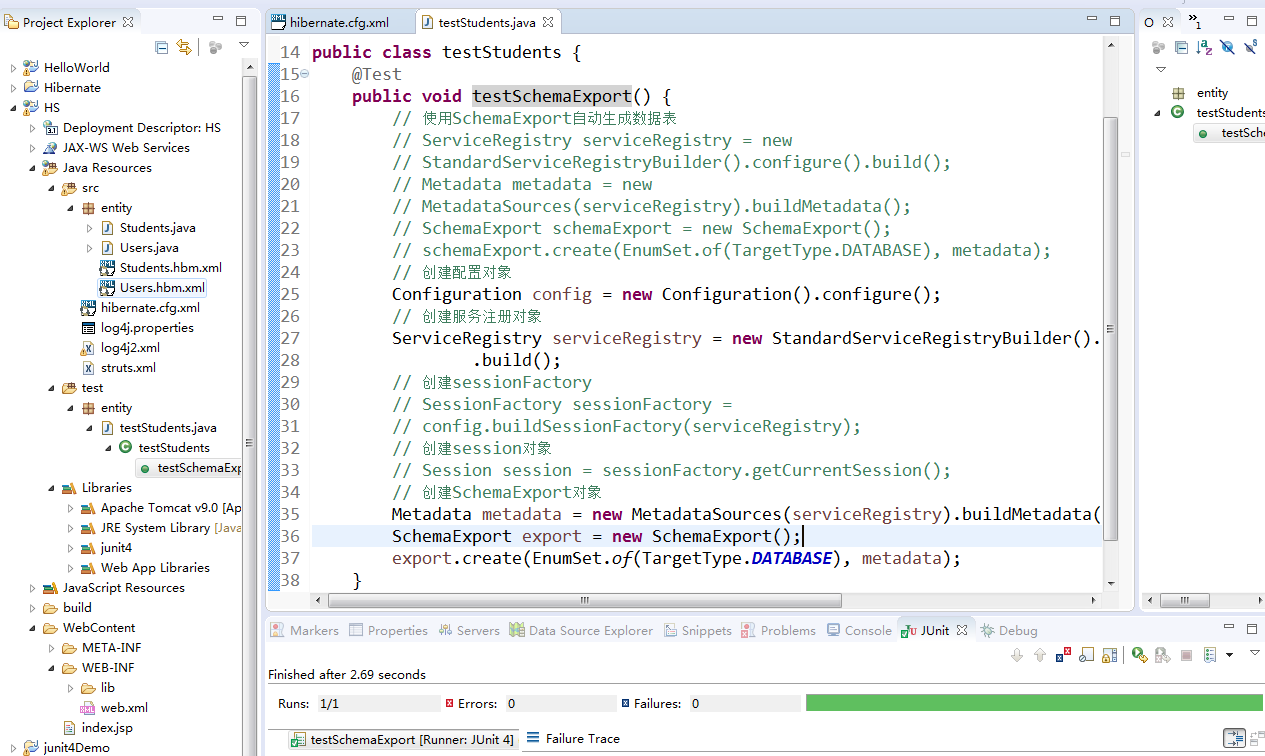
Task: Toggle hide static members in Outline
Action: pos(1251,47)
